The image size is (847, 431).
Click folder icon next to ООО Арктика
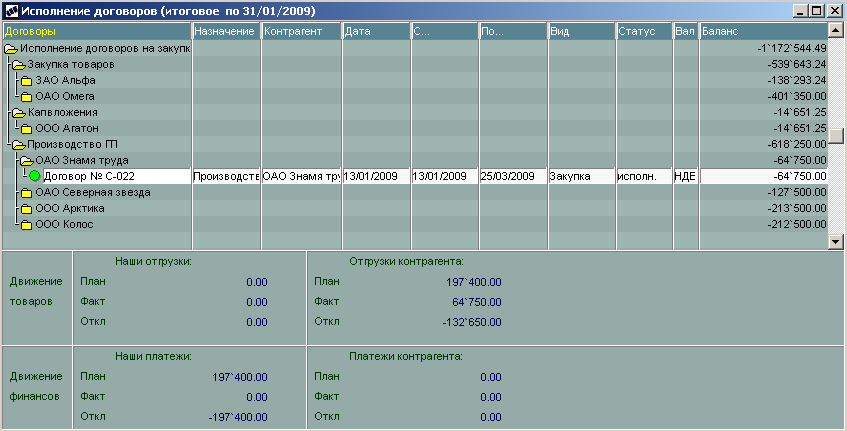[26, 209]
